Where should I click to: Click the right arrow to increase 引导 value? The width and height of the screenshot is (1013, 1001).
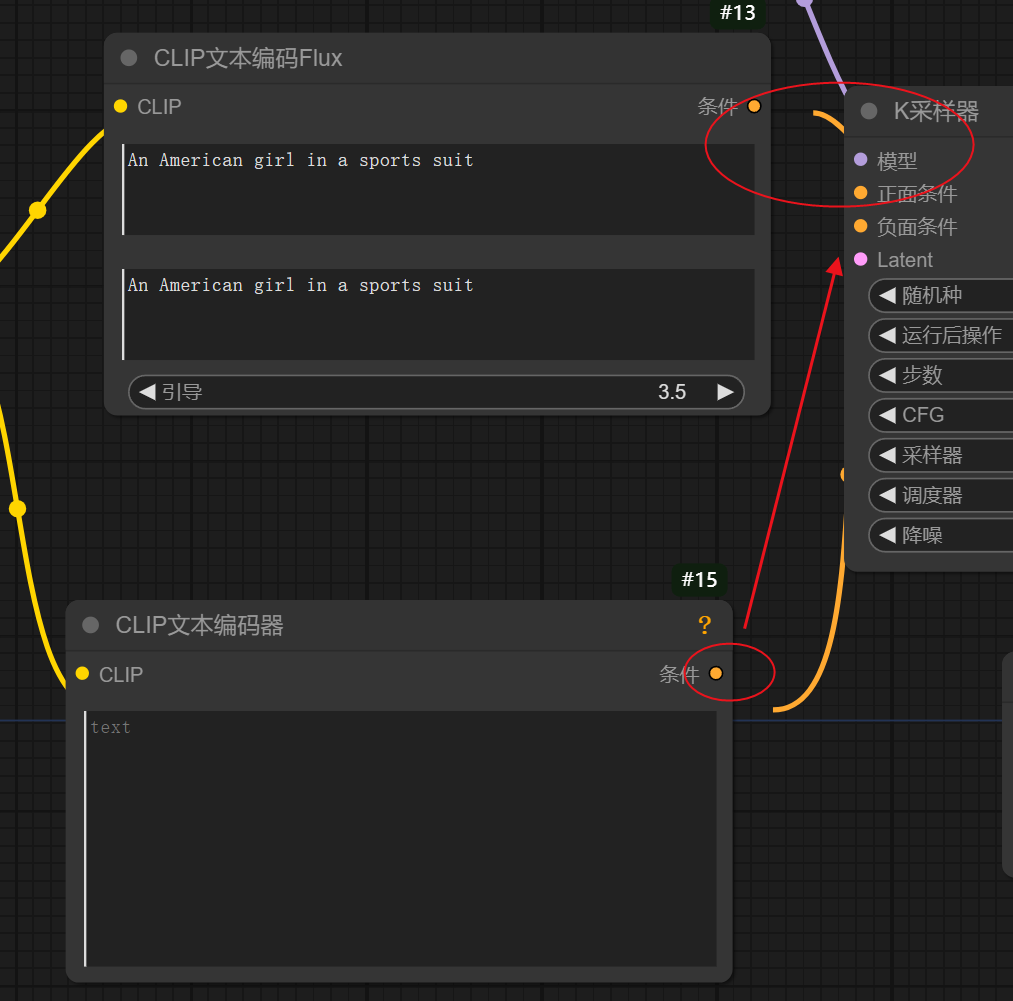click(x=725, y=392)
